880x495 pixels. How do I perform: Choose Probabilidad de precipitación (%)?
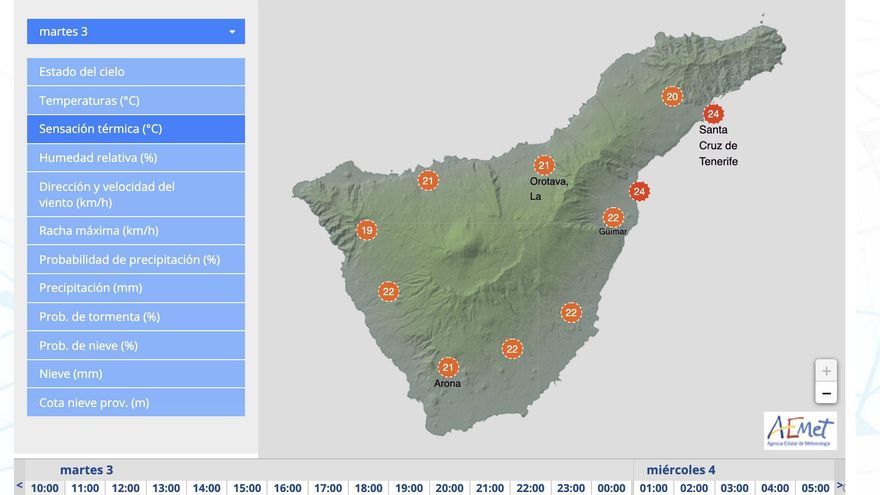click(x=136, y=259)
